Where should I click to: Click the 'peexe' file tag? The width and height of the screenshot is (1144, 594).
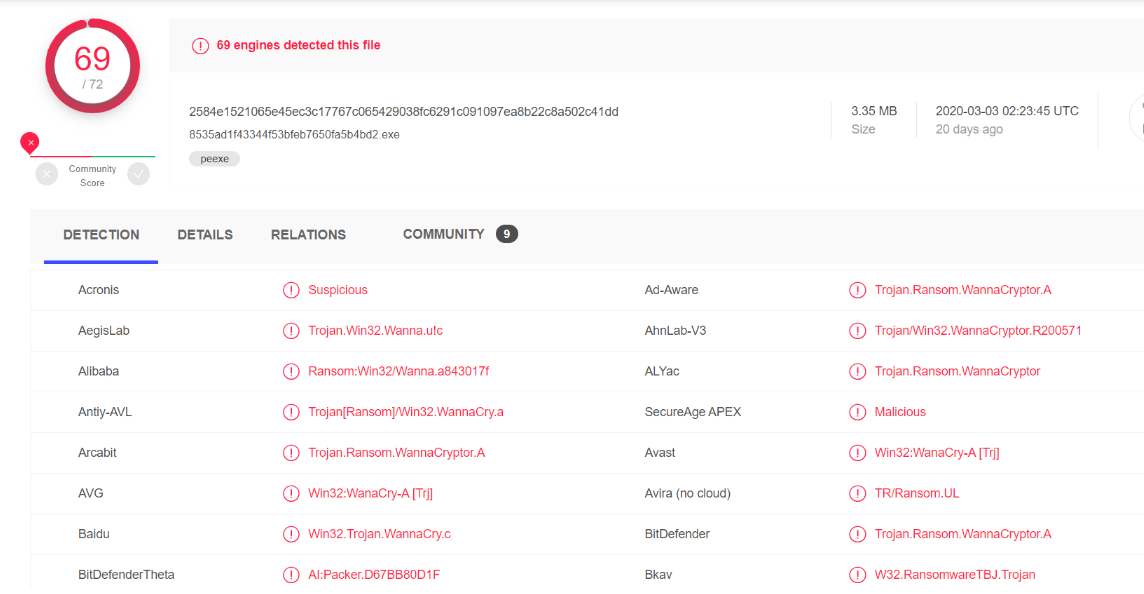(214, 159)
